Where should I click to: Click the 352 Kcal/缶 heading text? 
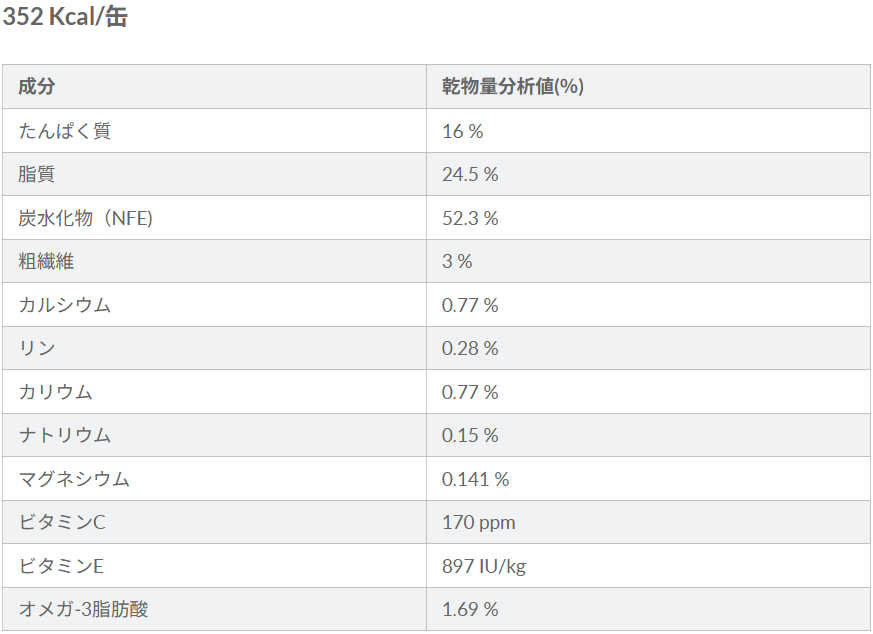tap(65, 17)
